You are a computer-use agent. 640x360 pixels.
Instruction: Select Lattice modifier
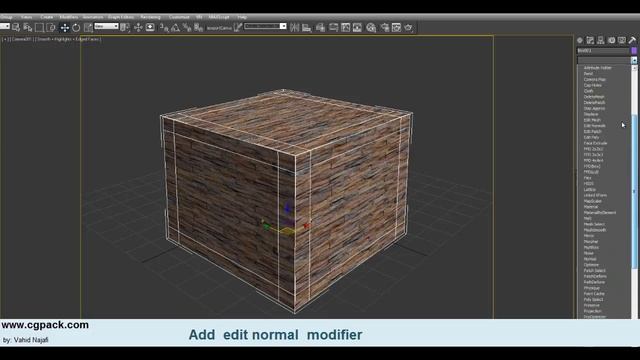[x=589, y=189]
